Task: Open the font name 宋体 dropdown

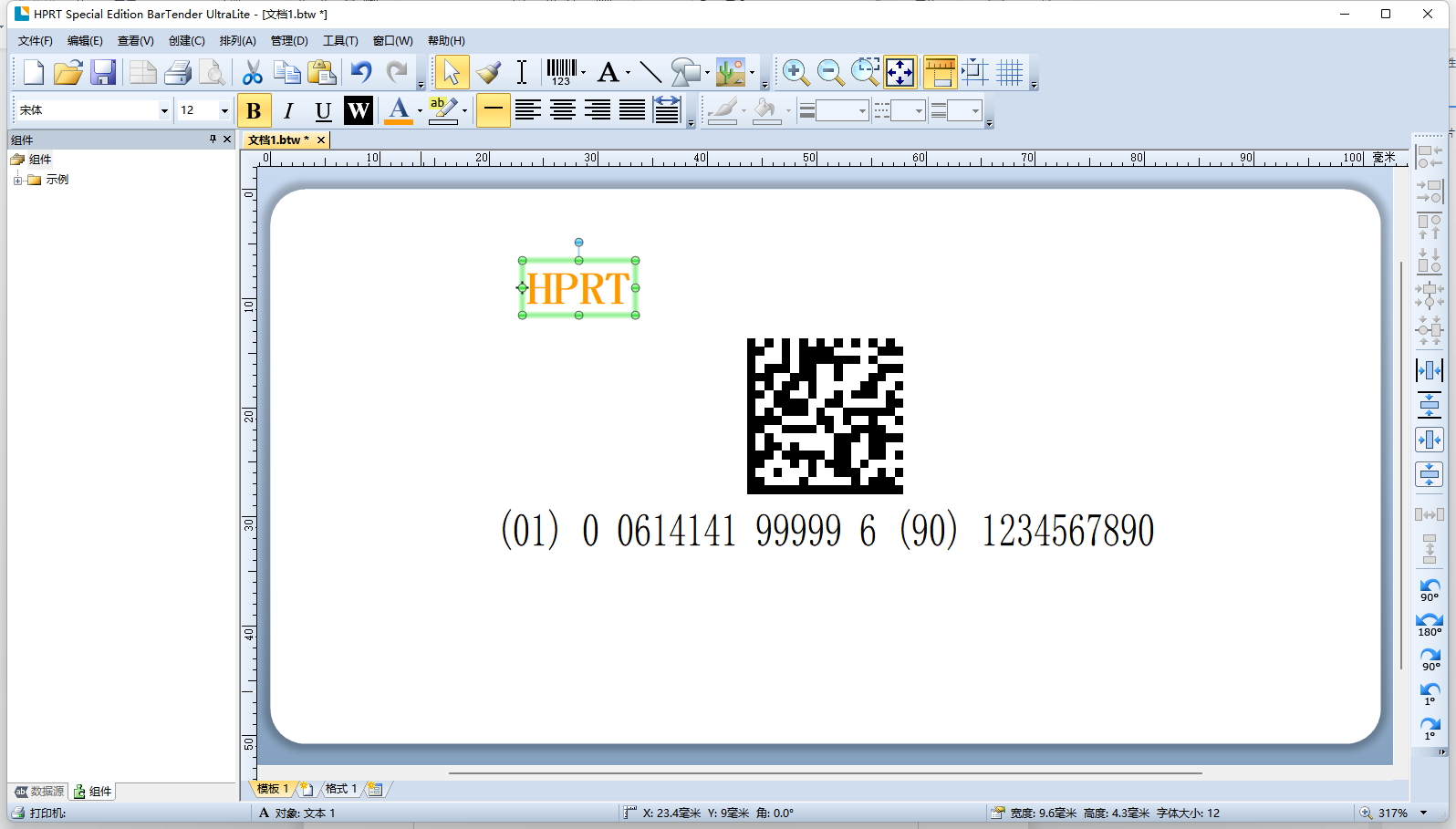Action: [164, 110]
